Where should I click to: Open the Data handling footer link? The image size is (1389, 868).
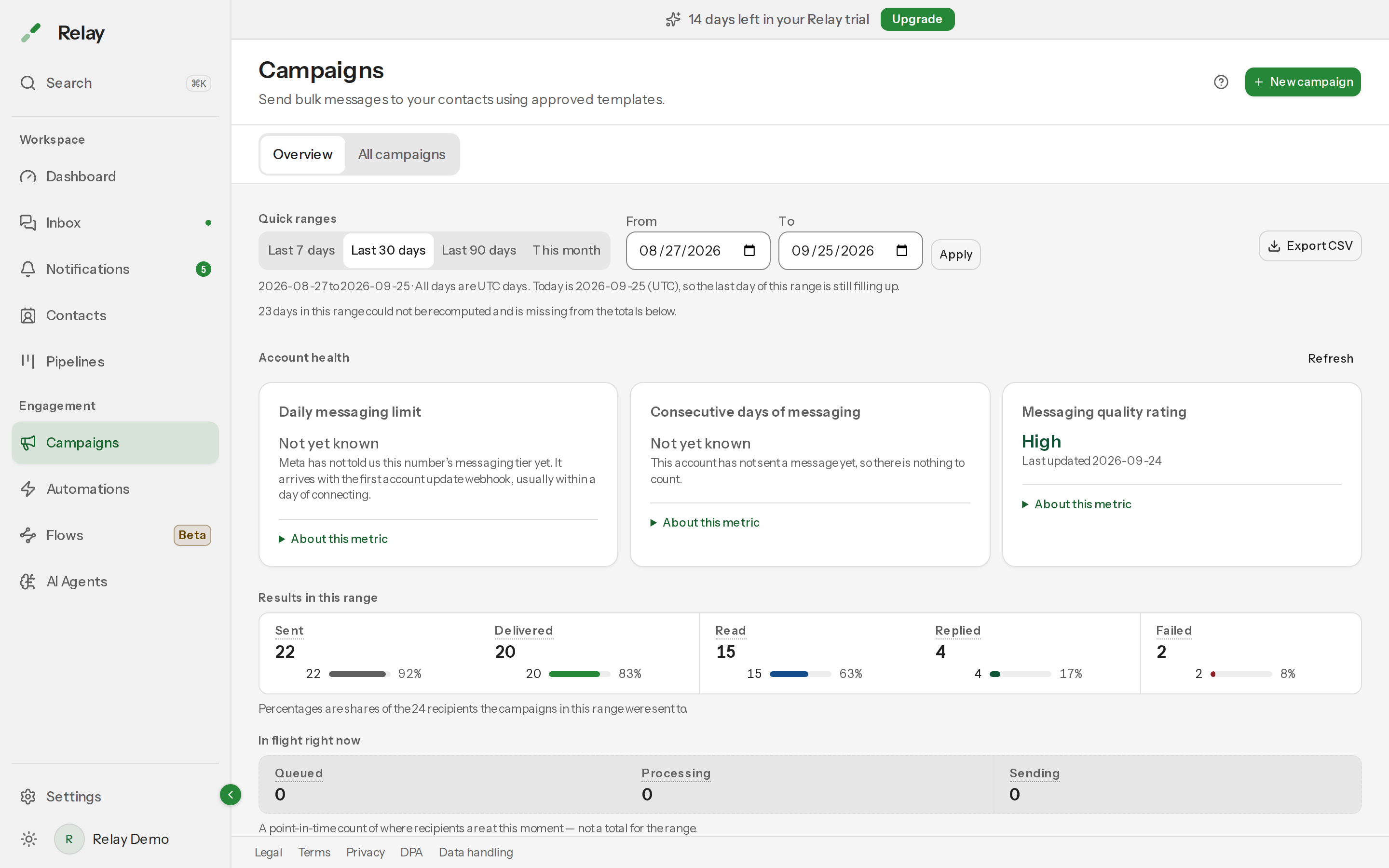coord(476,852)
